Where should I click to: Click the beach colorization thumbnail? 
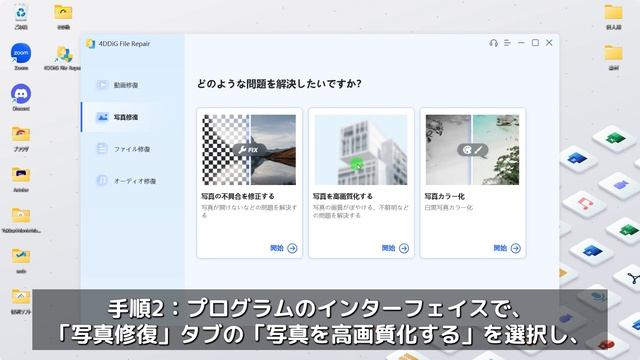(x=472, y=150)
